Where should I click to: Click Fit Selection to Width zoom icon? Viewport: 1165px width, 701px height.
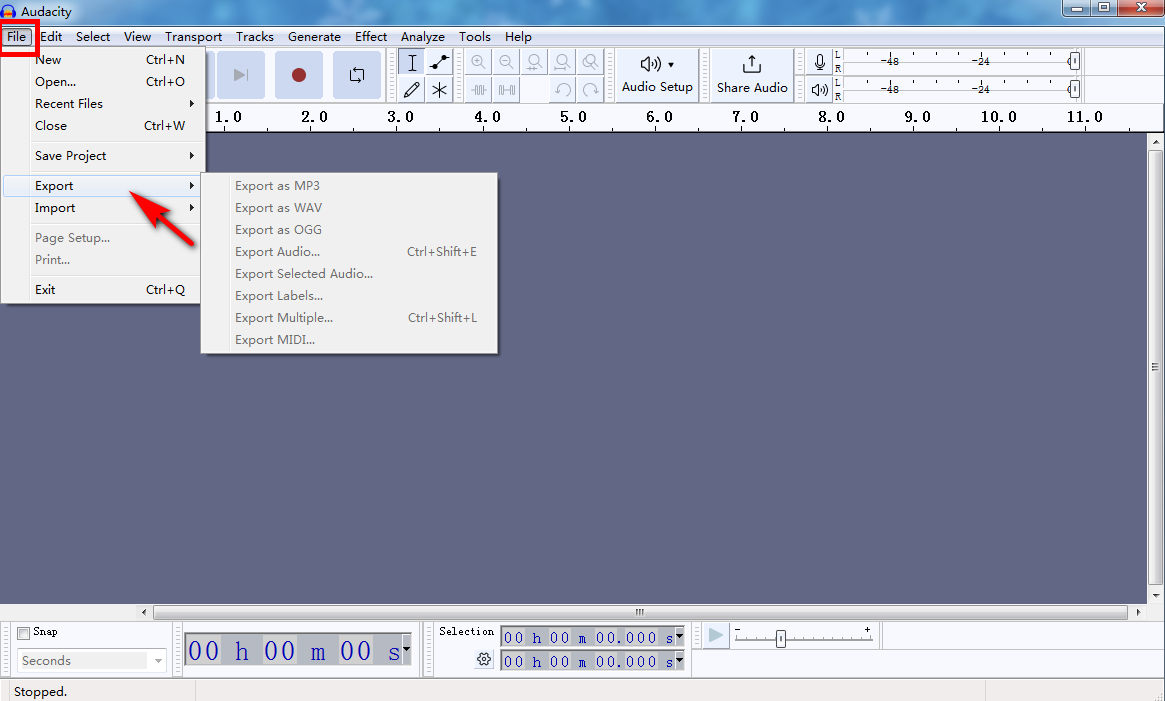pos(534,62)
